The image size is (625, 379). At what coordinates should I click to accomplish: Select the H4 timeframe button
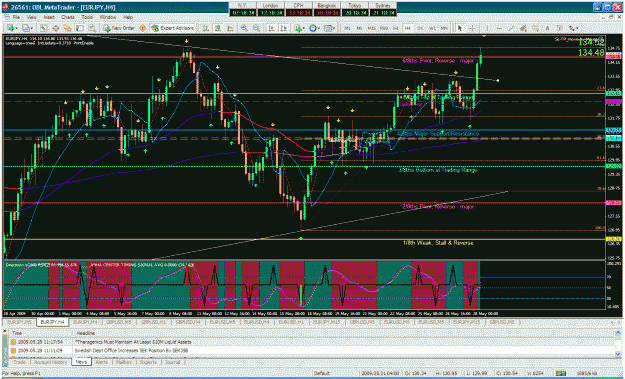tap(408, 28)
